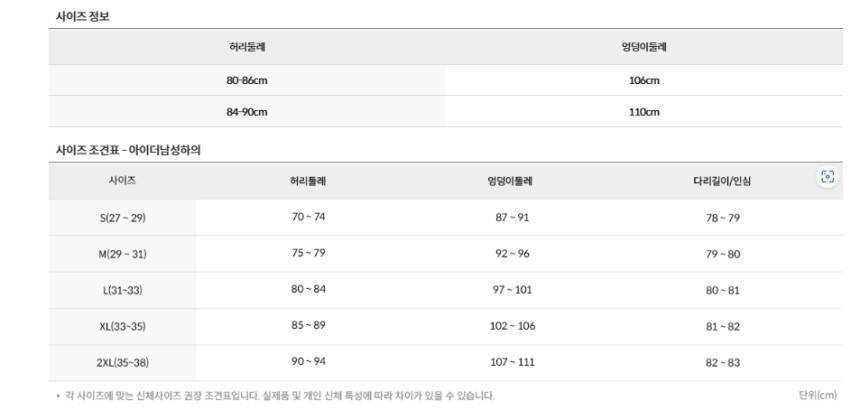Click the 80 ~ 81 inseam value

[722, 290]
